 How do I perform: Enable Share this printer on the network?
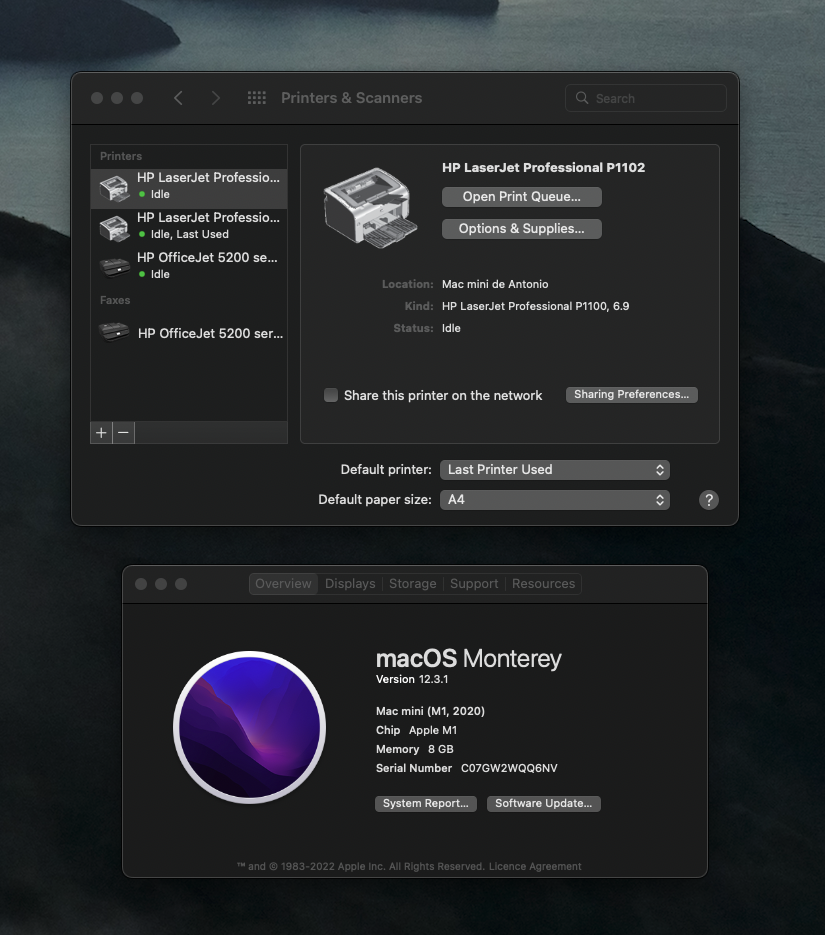[331, 395]
